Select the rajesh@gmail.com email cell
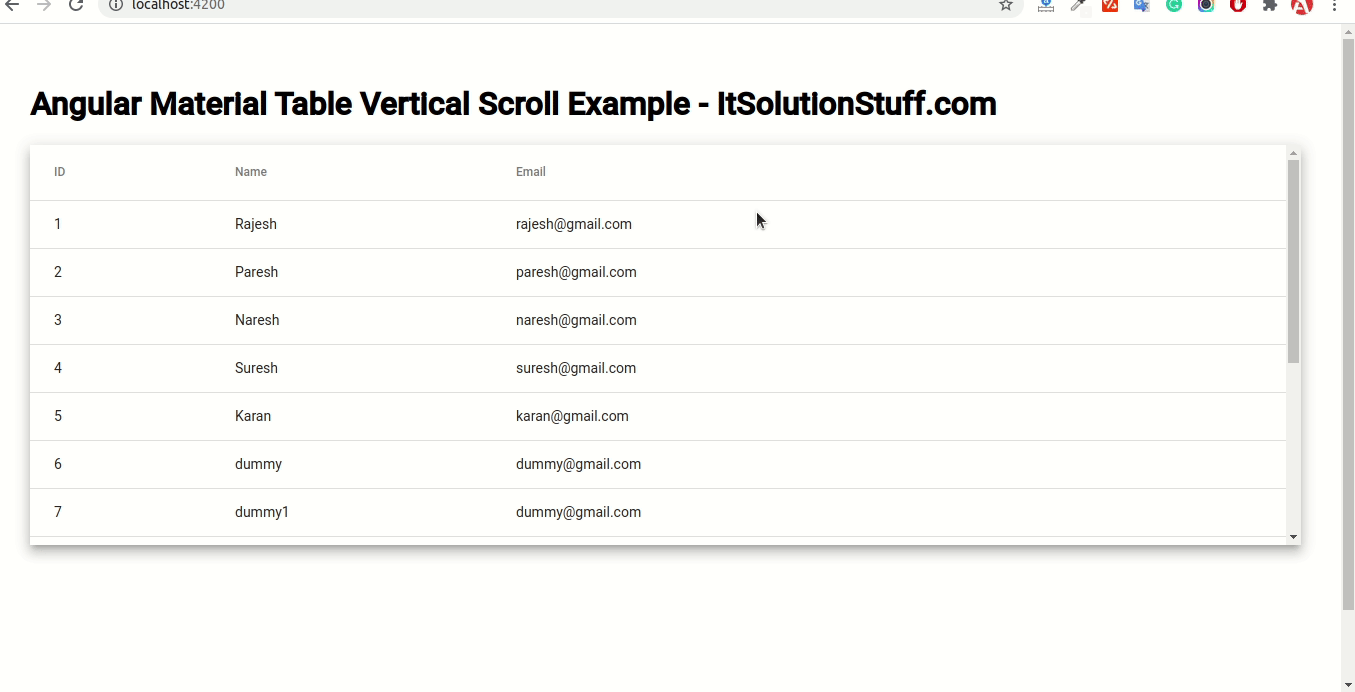This screenshot has width=1355, height=692. [574, 224]
